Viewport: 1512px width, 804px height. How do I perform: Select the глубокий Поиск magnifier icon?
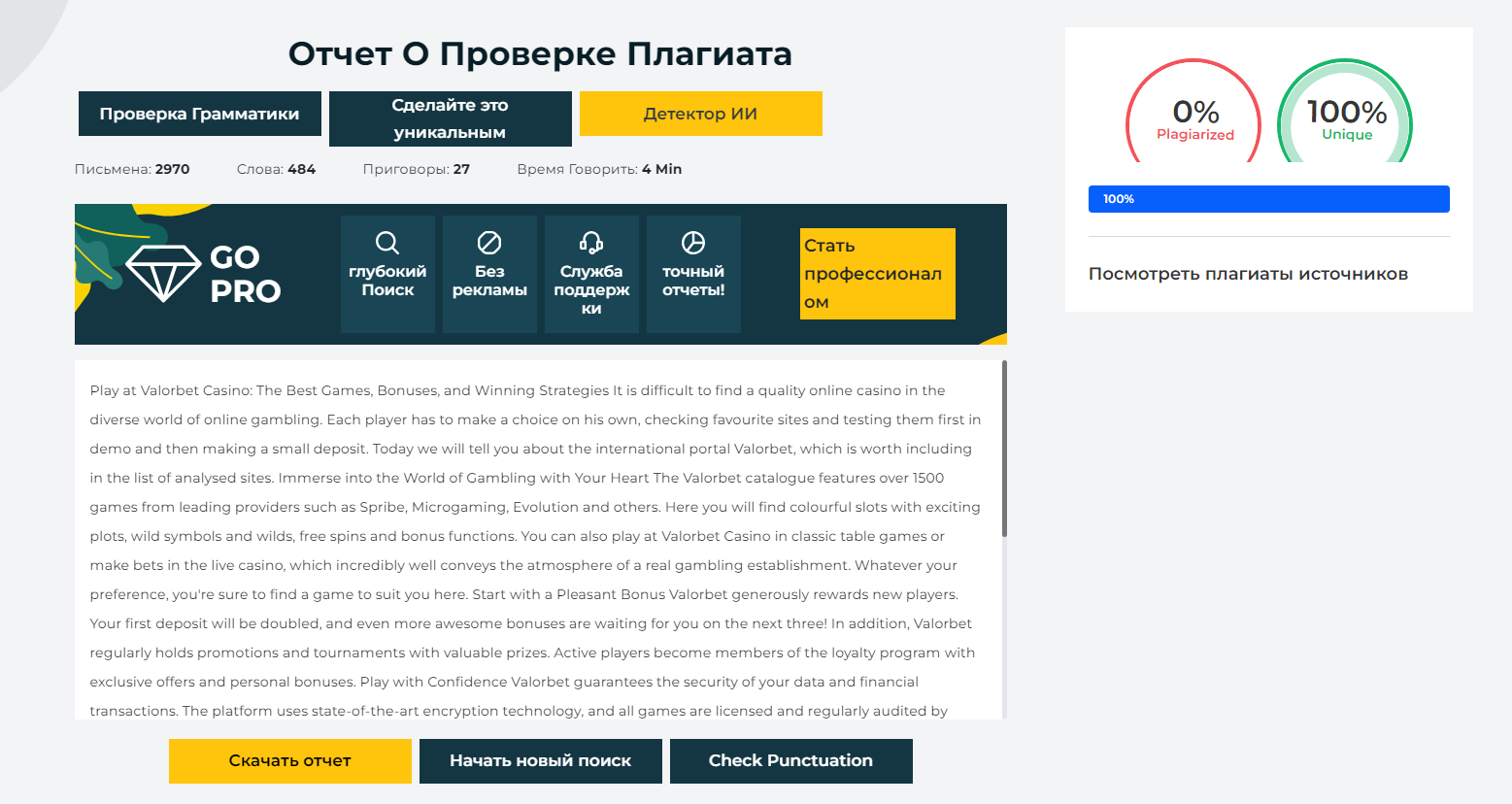[387, 243]
